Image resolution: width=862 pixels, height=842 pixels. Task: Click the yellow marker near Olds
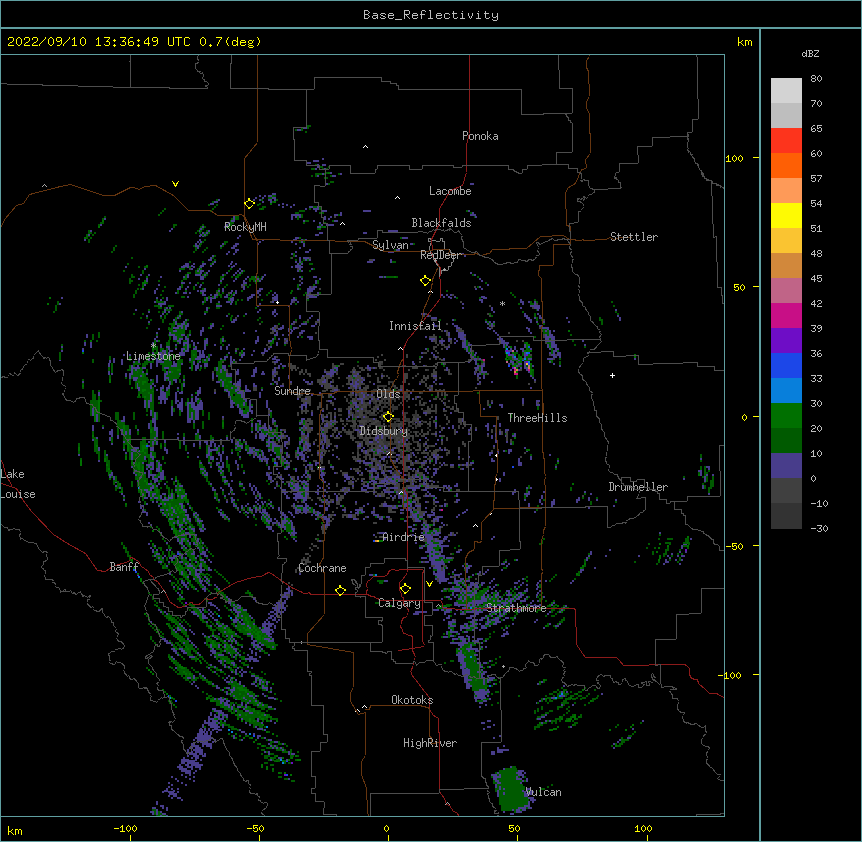(x=388, y=417)
